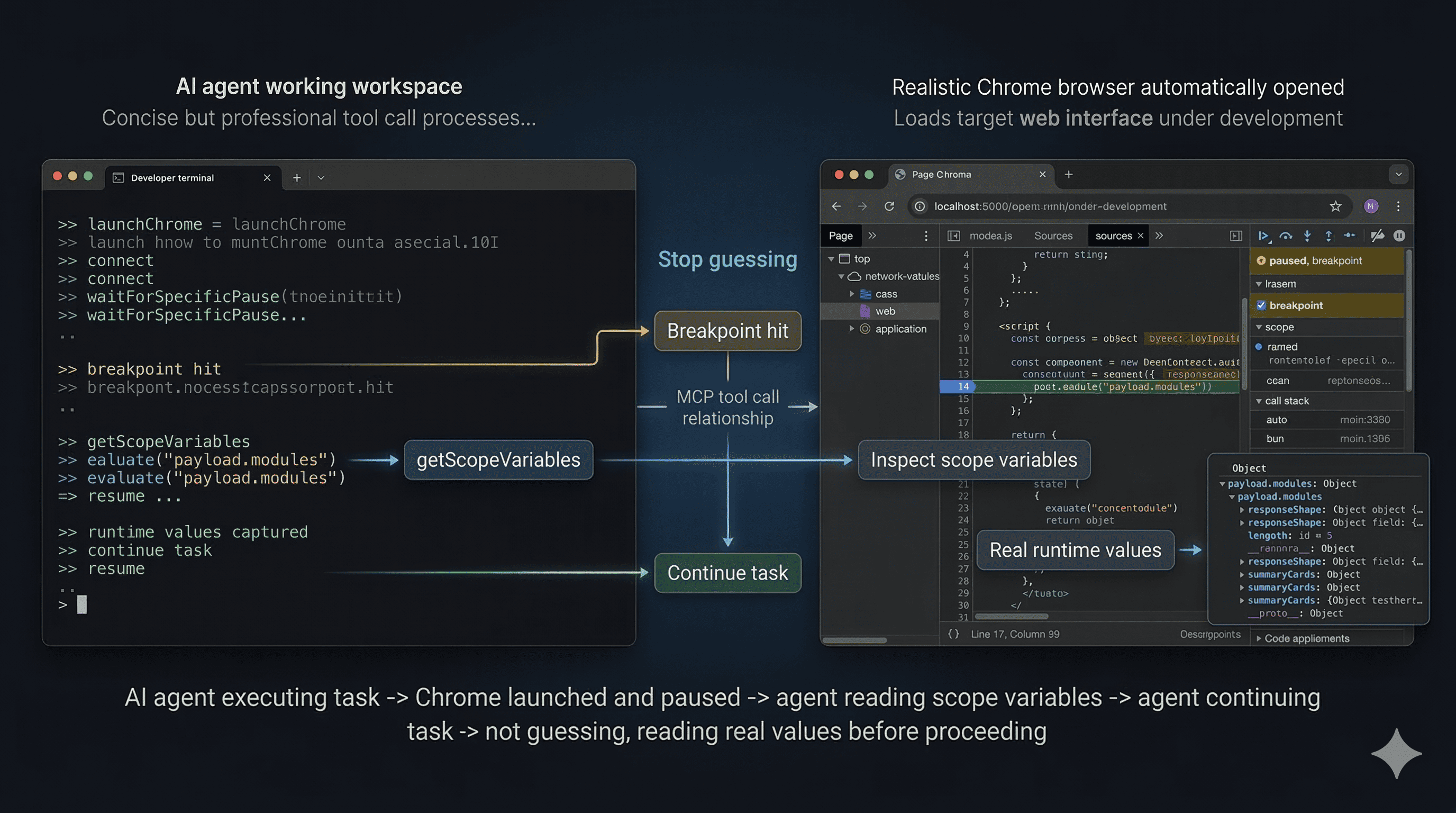
Task: Click the step over next function call icon
Action: (1286, 236)
